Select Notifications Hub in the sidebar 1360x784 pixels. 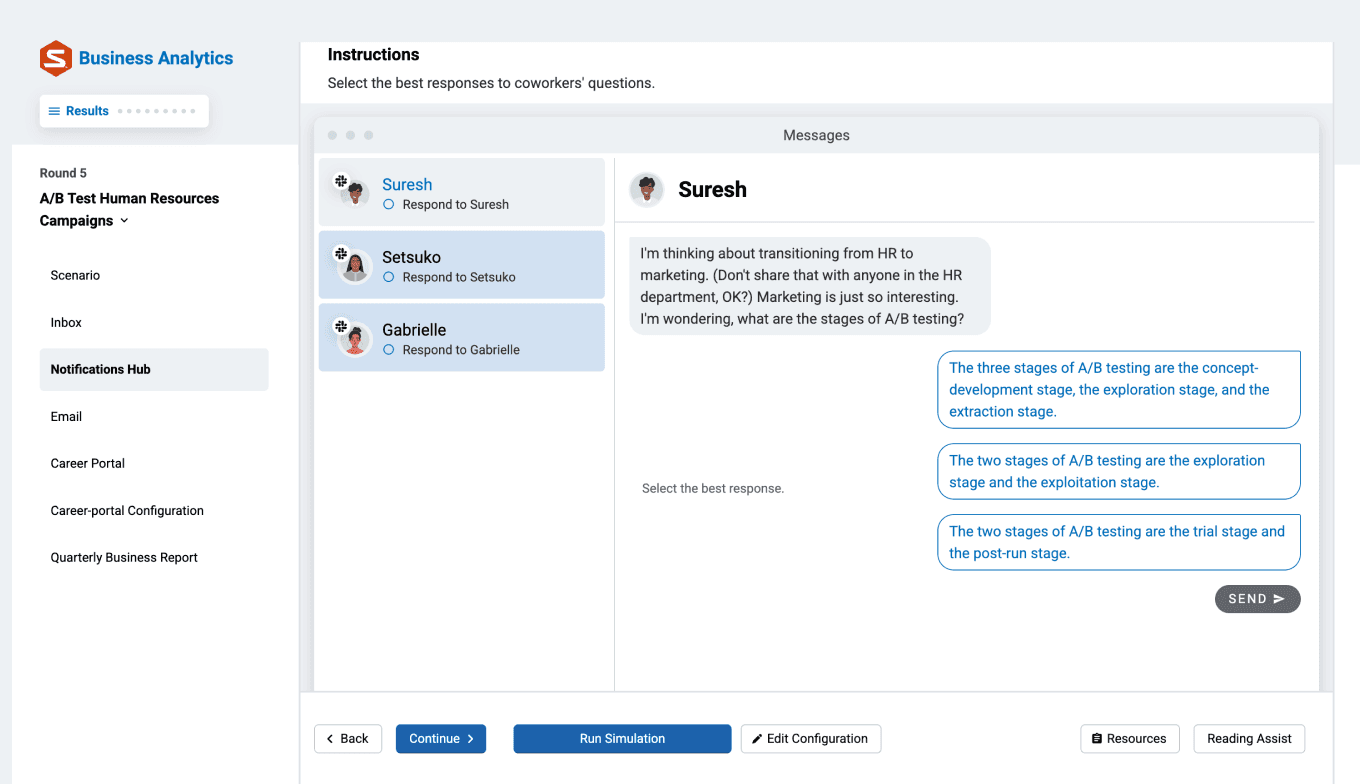[x=154, y=369]
